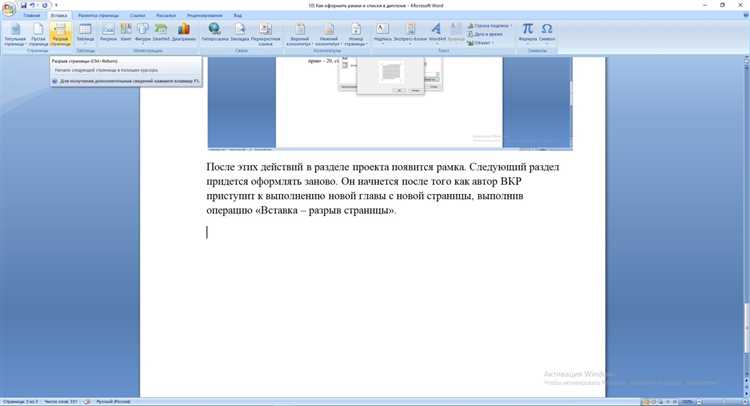Screen dimensions: 750x406
Task: Open the Фигуры shapes gallery
Action: [x=143, y=33]
